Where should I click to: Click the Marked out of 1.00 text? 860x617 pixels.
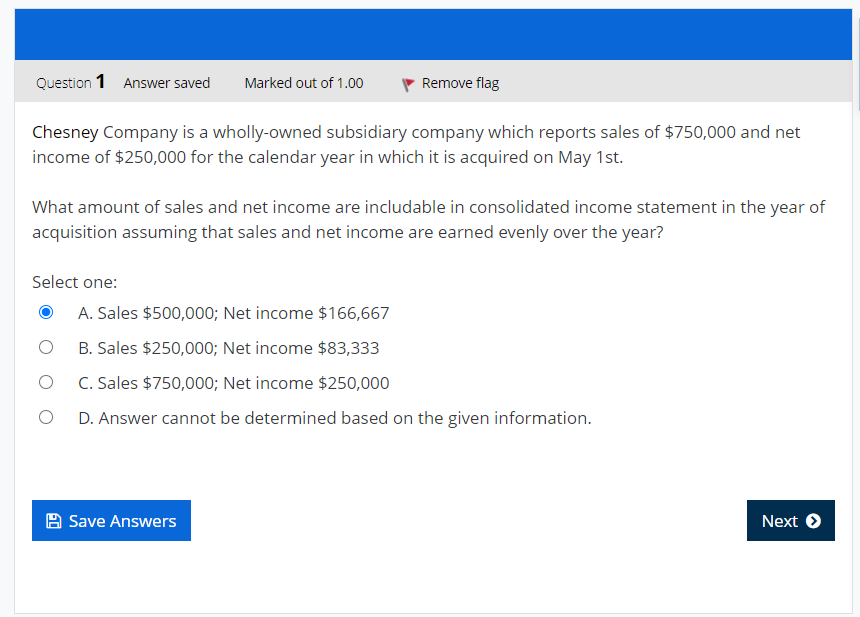point(303,83)
